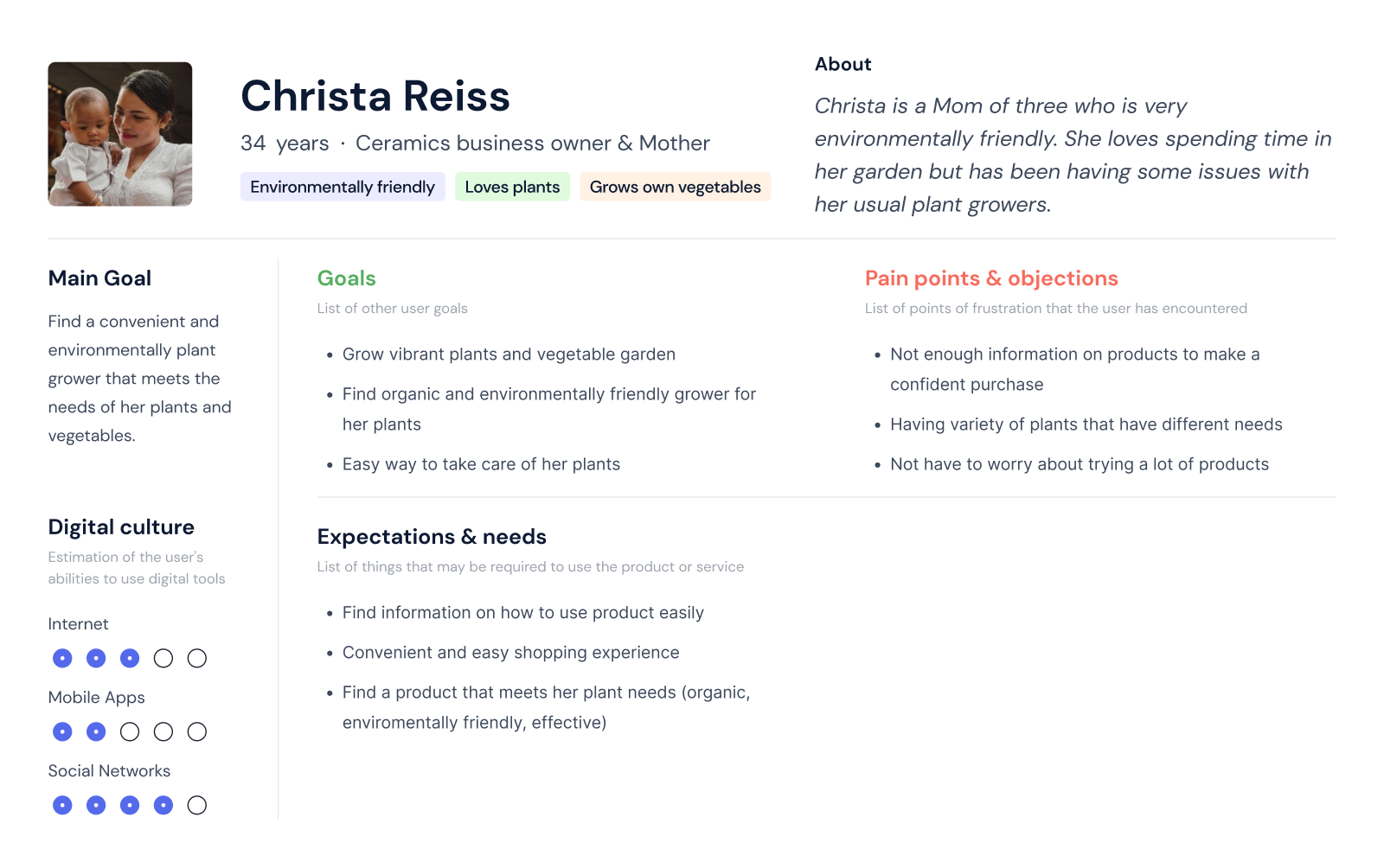
Task: Click the Expectations & needs heading
Action: pos(432,537)
